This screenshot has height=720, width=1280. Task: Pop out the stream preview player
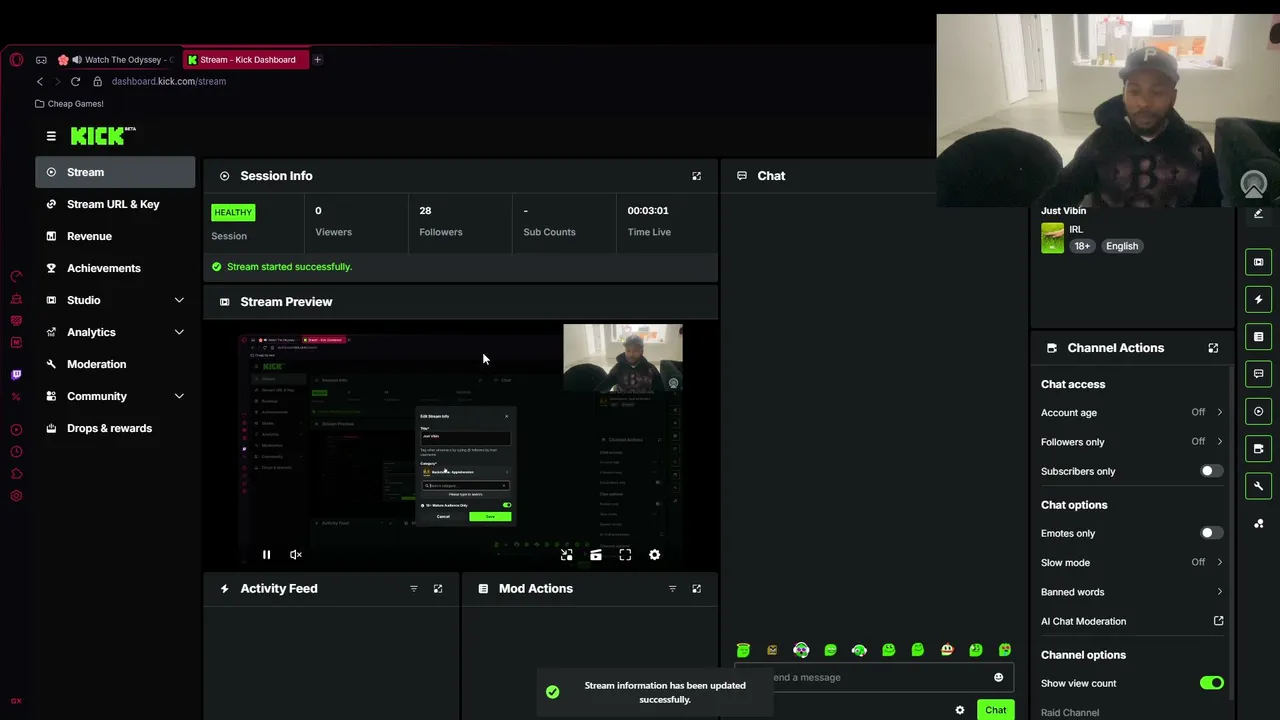(567, 555)
